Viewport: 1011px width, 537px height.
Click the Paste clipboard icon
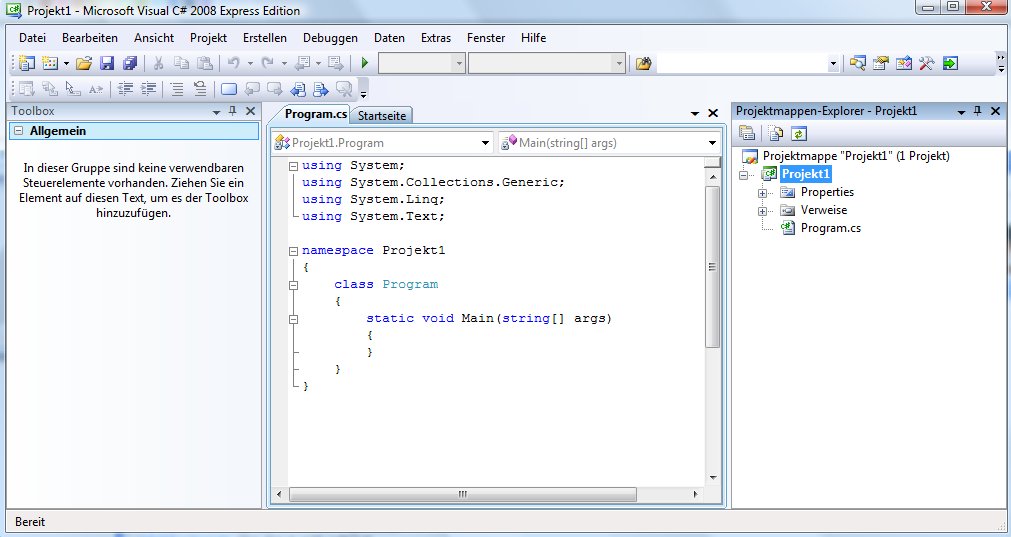pyautogui.click(x=204, y=63)
